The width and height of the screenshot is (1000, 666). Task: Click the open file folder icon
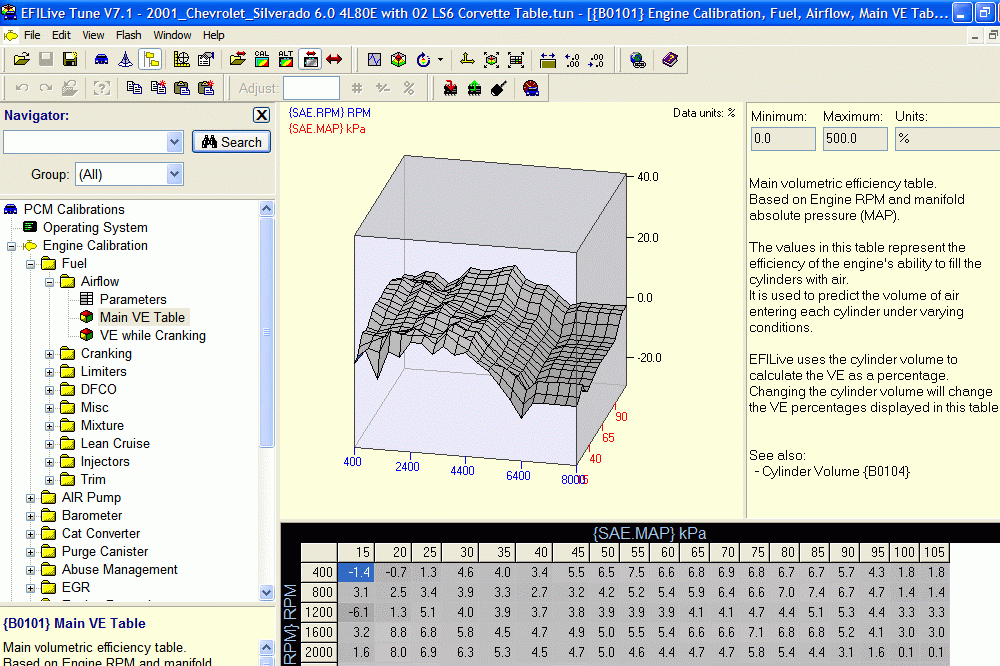[20, 60]
